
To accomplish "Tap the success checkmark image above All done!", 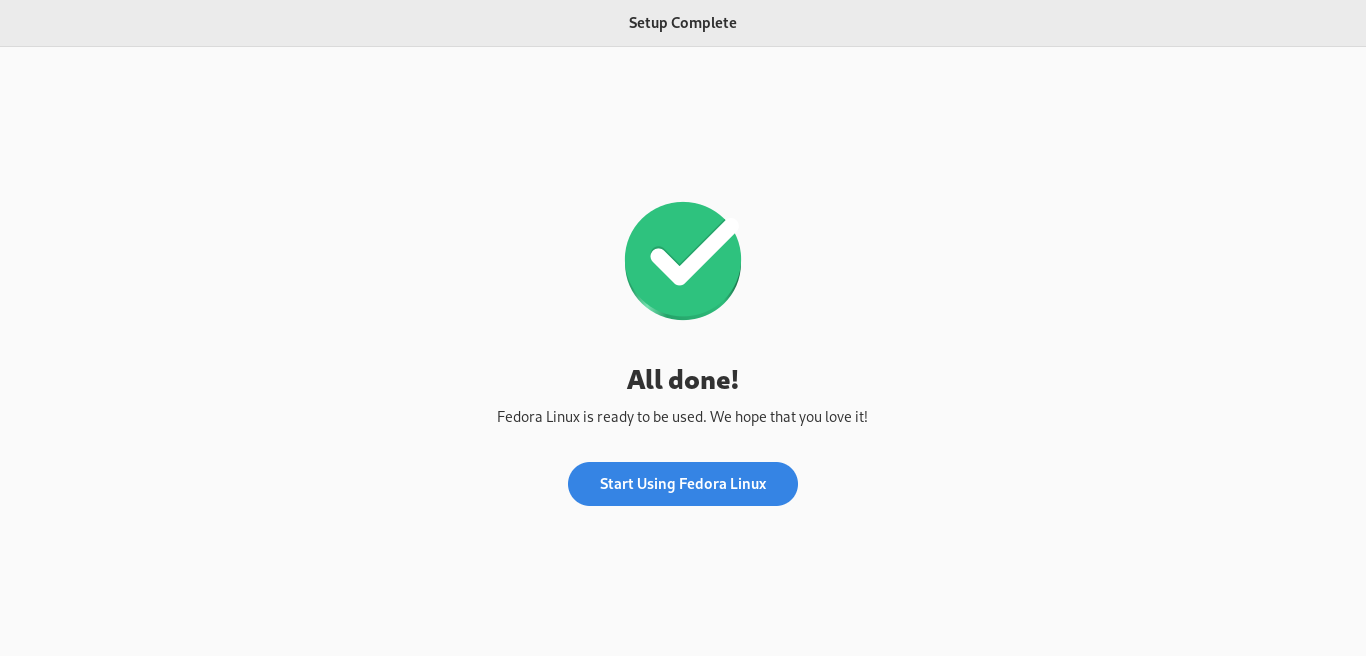I will coord(683,261).
